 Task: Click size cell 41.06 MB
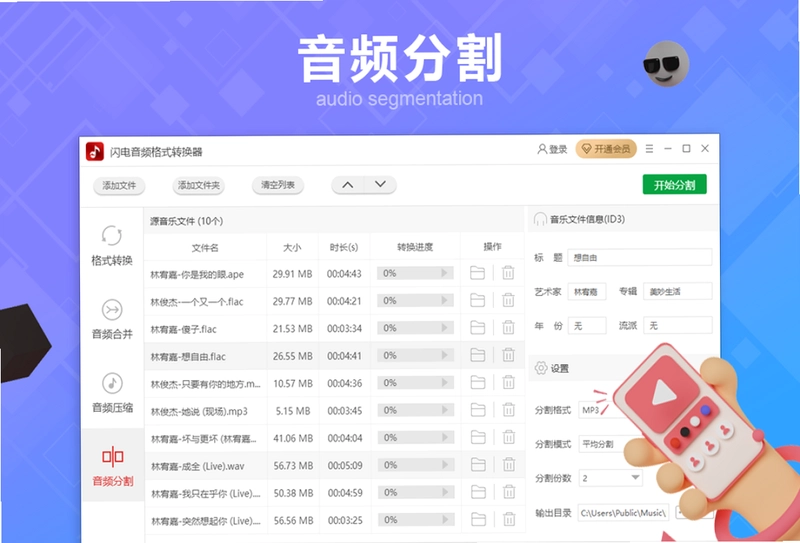pyautogui.click(x=292, y=438)
